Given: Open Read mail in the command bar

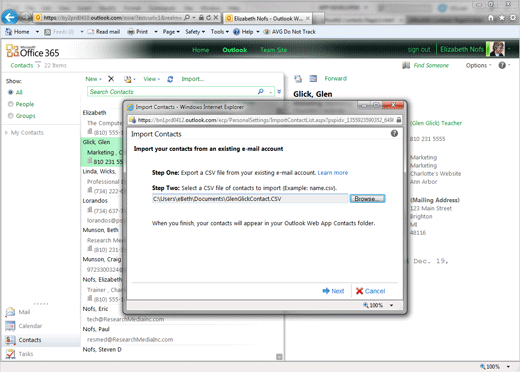Looking at the screenshot, I should (104, 32).
